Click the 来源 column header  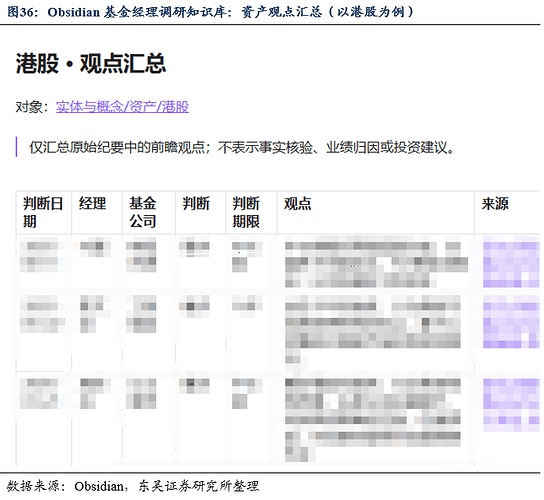pos(495,203)
